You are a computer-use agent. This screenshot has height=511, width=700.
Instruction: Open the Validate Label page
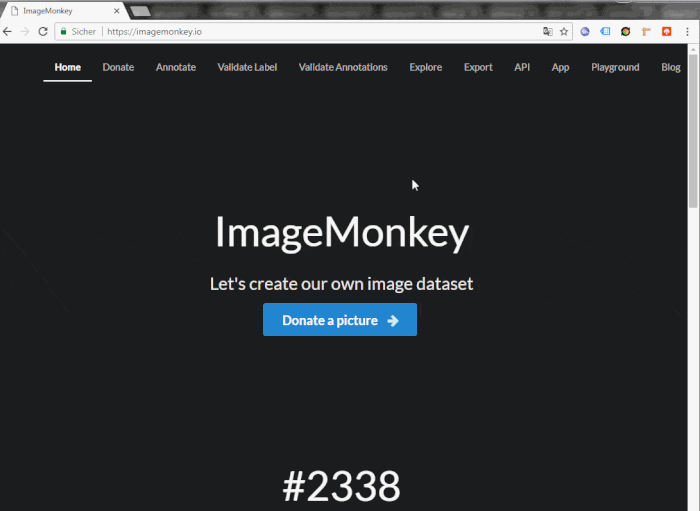coord(247,67)
